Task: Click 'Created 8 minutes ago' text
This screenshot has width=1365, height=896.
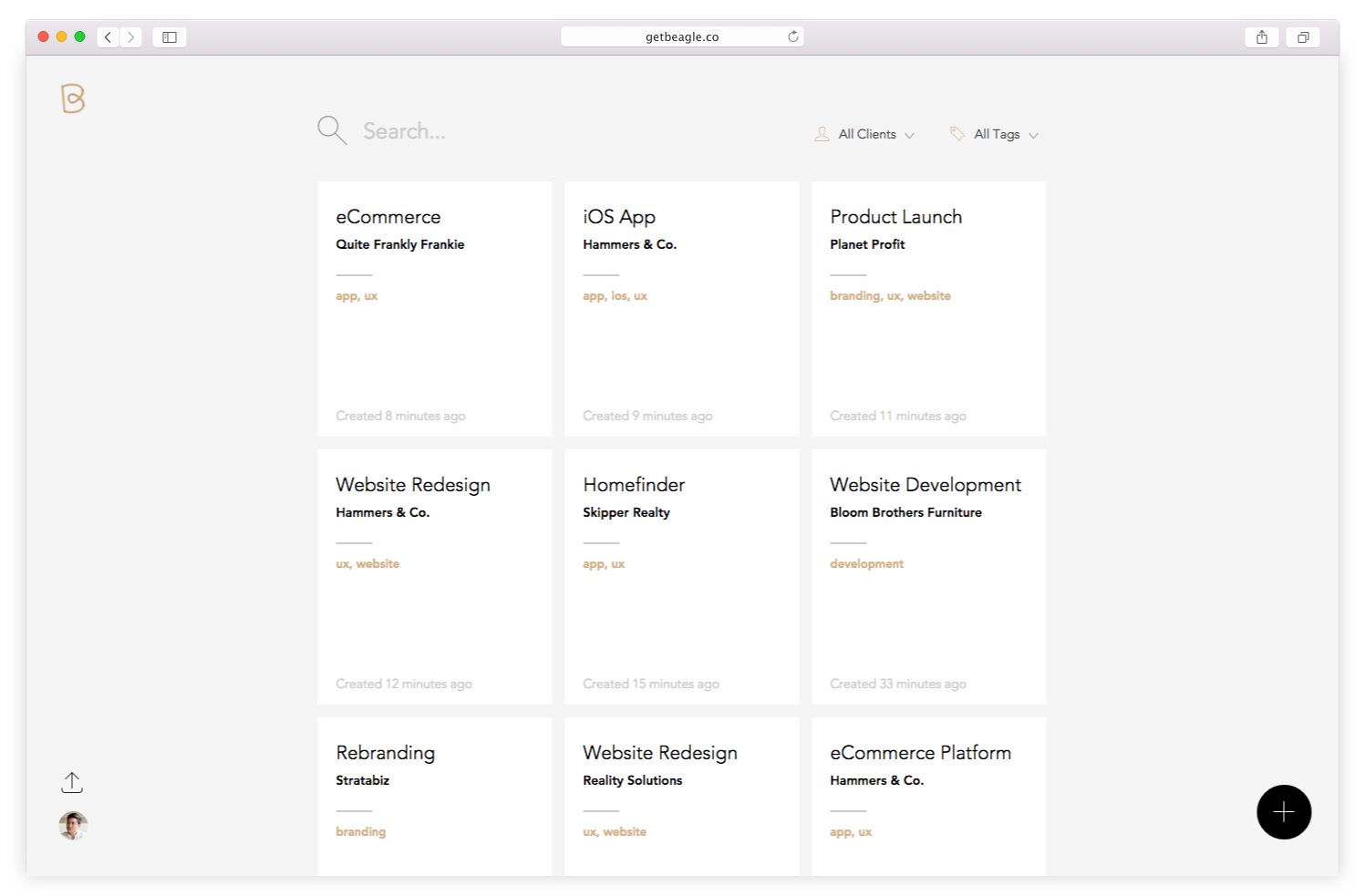Action: [x=400, y=416]
